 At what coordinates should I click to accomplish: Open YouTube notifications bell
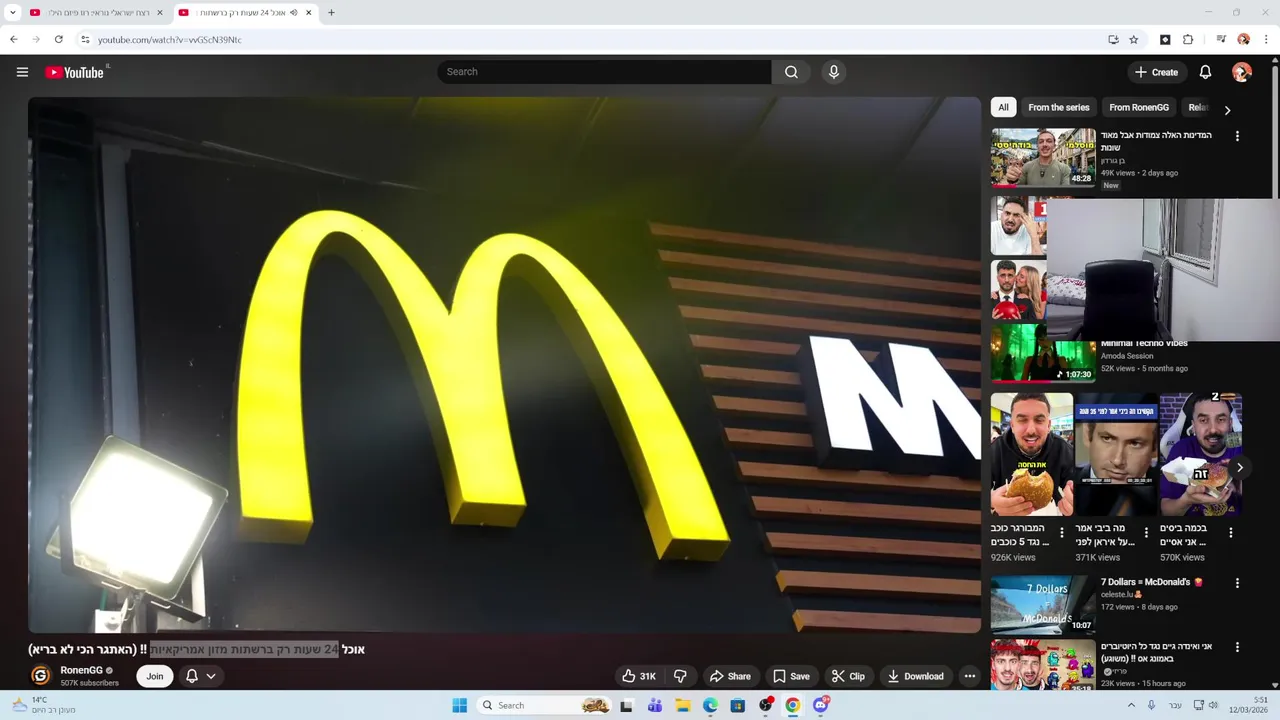click(1205, 72)
